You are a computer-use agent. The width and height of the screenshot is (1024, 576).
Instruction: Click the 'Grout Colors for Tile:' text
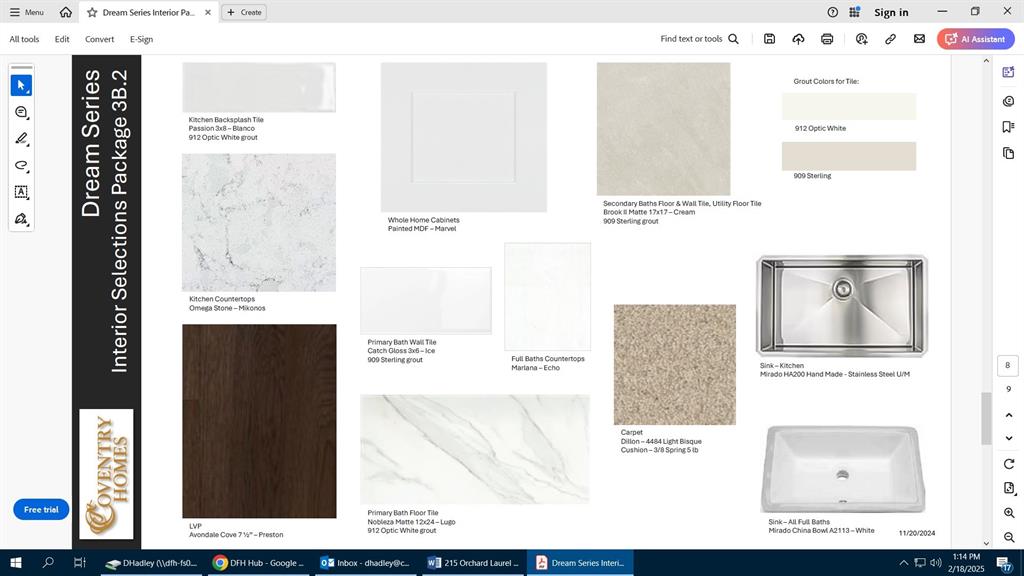pyautogui.click(x=826, y=82)
